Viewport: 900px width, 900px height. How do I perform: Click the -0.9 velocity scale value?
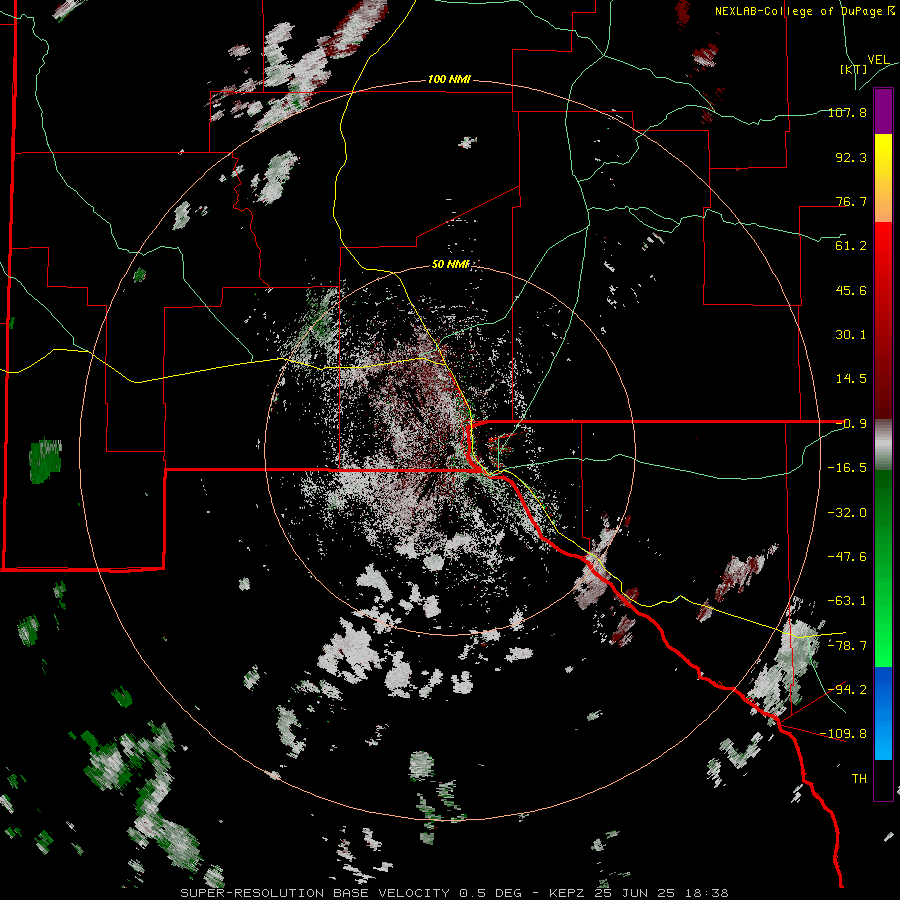pyautogui.click(x=851, y=424)
